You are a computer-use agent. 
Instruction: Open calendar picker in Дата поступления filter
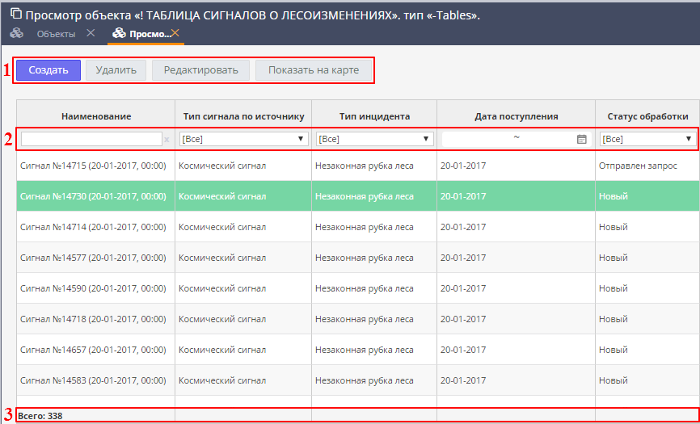[581, 139]
